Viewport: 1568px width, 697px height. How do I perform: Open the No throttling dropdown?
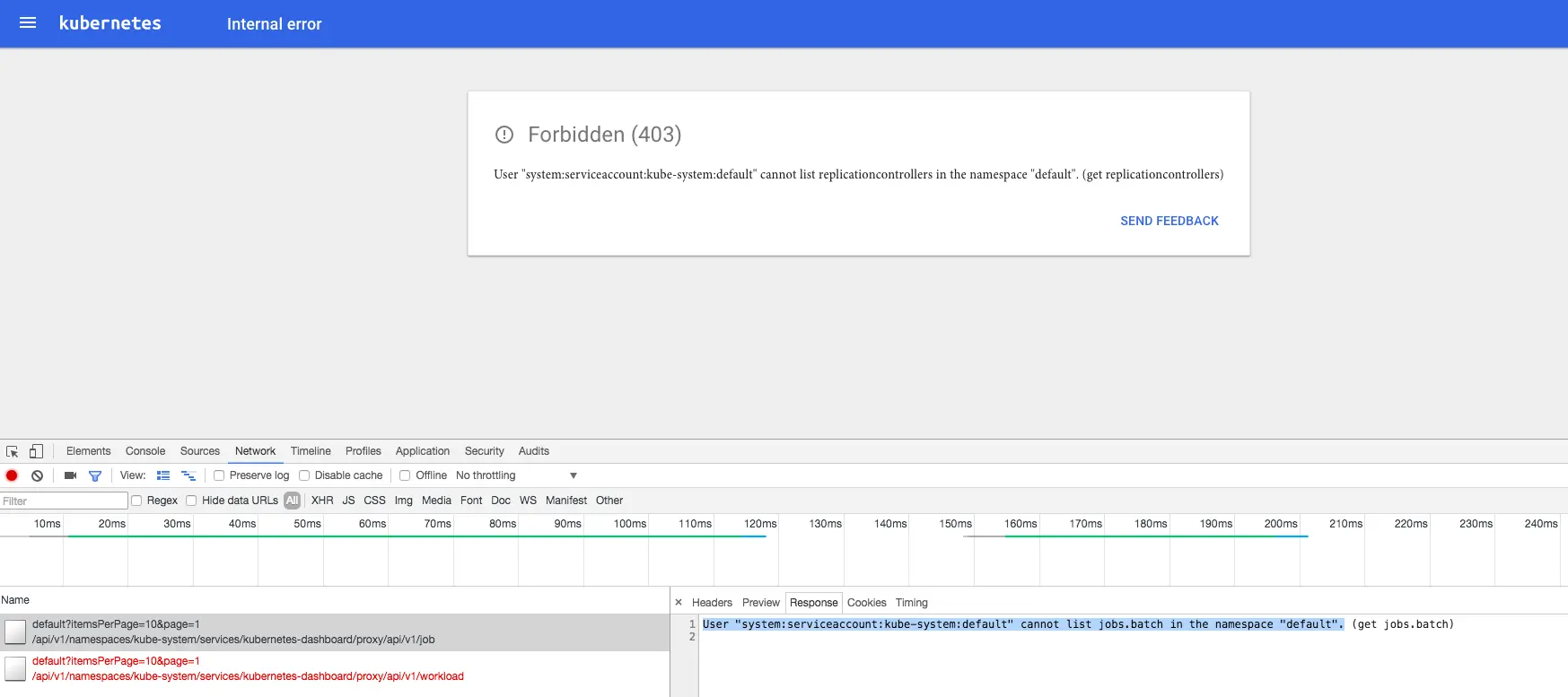[517, 475]
